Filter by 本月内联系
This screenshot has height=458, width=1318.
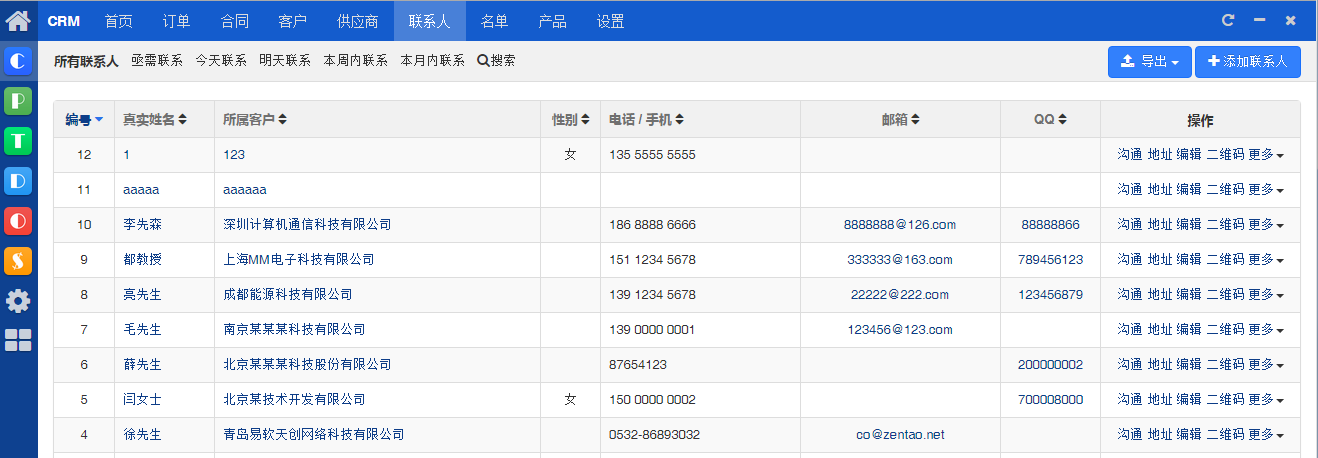[x=433, y=61]
